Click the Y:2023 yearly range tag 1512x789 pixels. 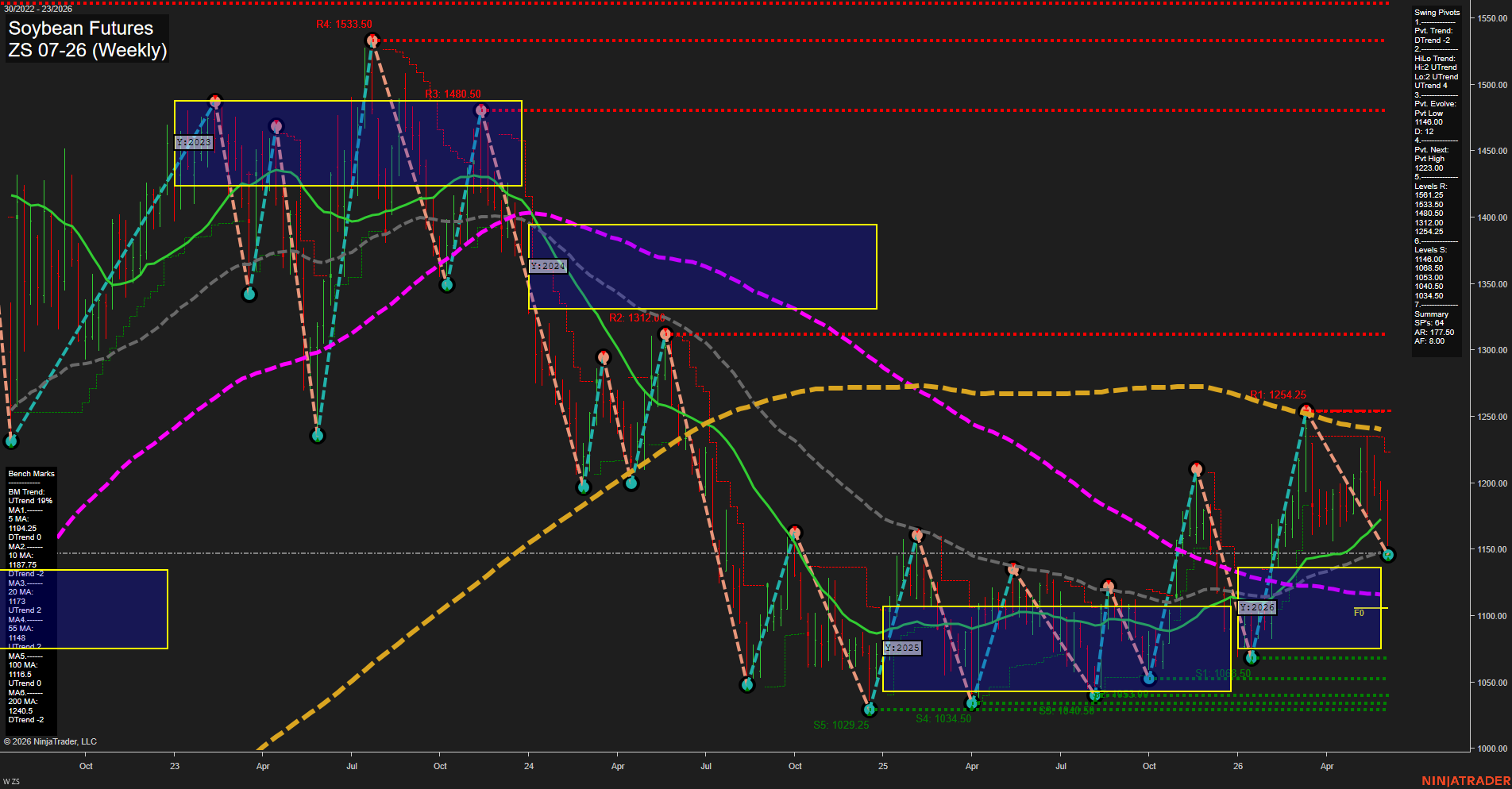point(194,142)
